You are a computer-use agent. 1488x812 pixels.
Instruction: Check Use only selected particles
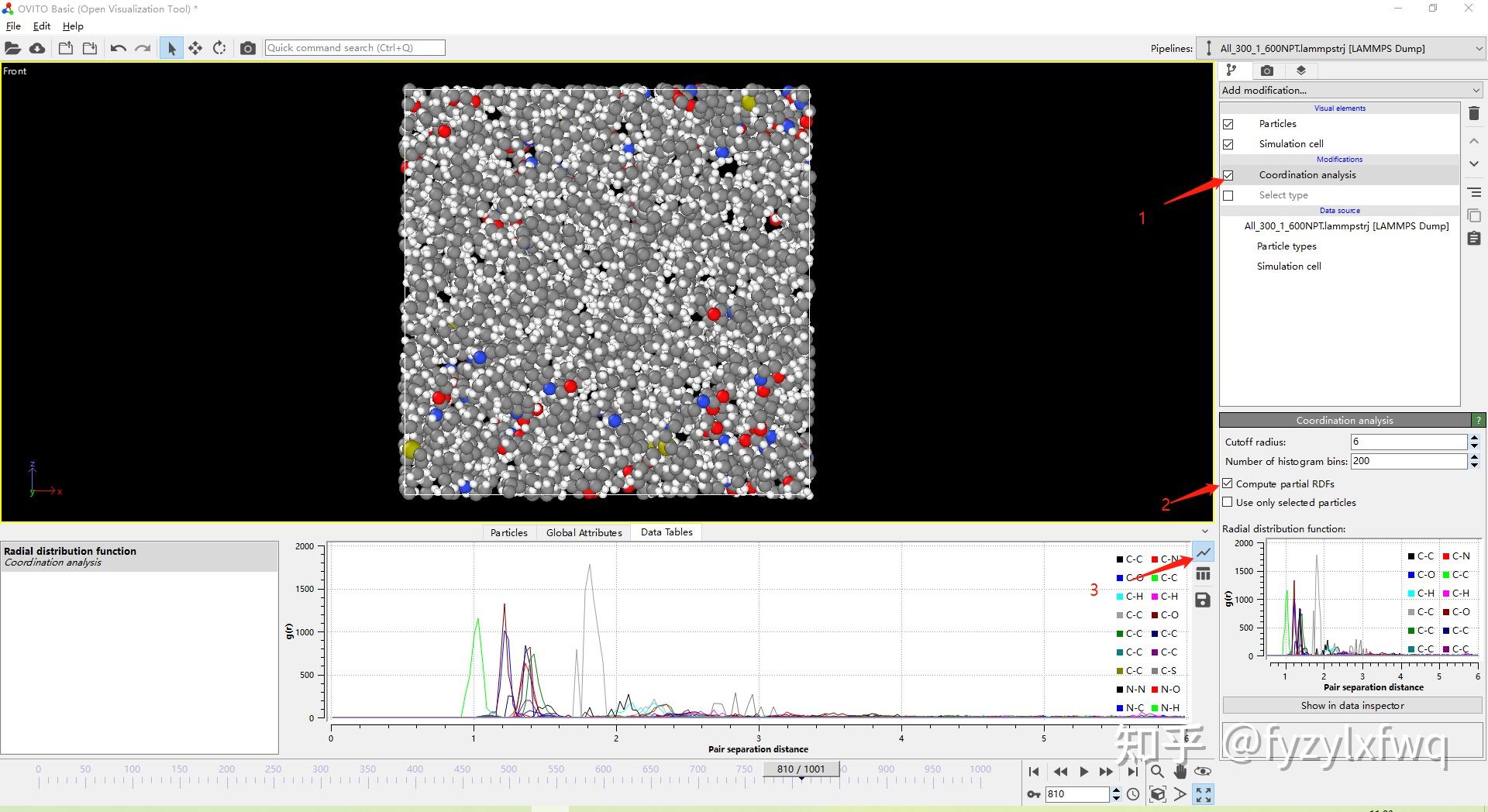click(x=1228, y=502)
